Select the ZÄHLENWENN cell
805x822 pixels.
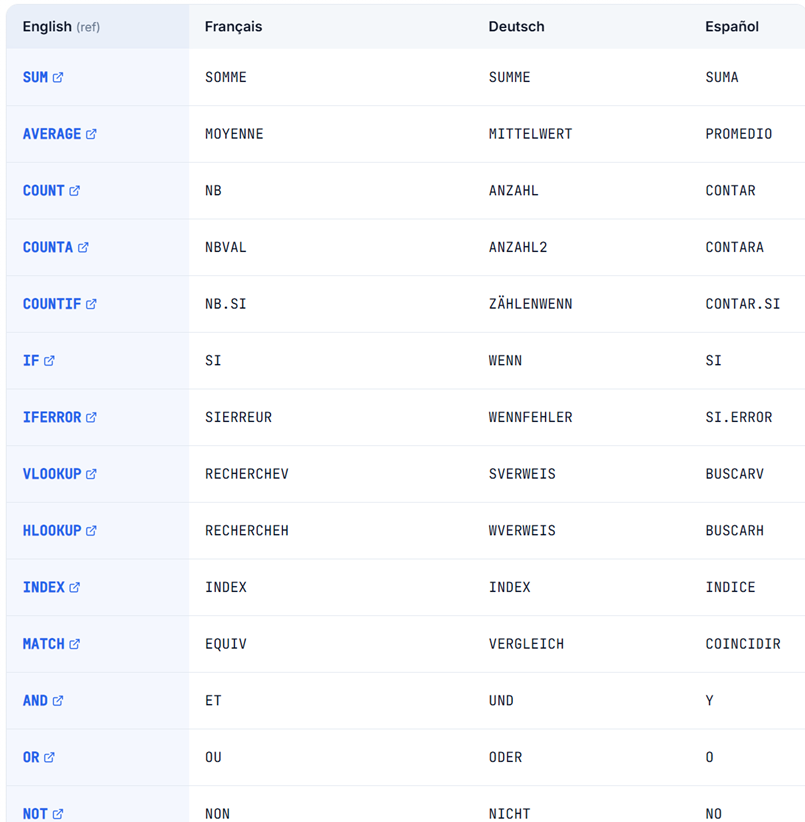(581, 304)
